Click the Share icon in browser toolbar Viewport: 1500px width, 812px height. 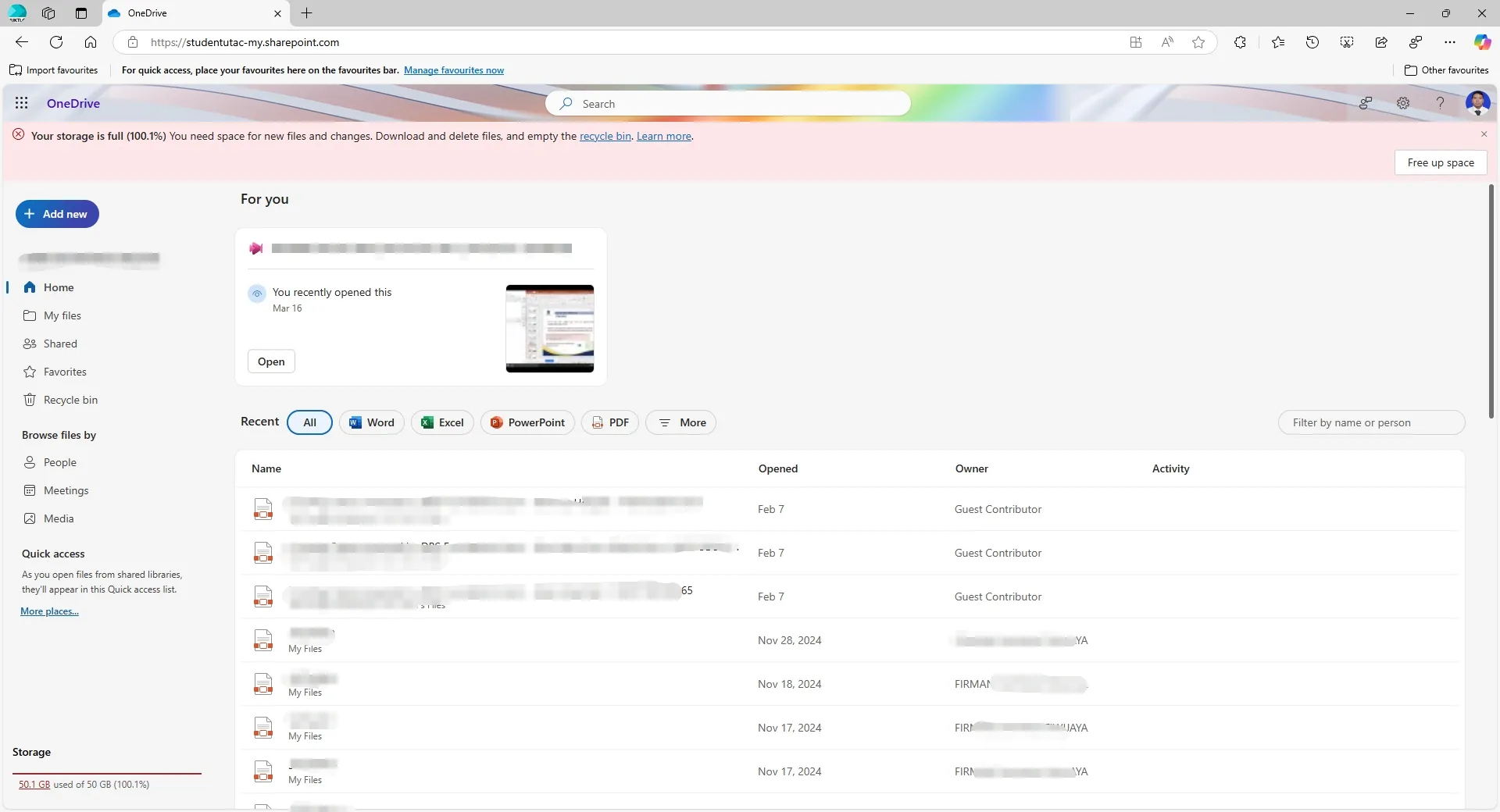click(x=1381, y=42)
